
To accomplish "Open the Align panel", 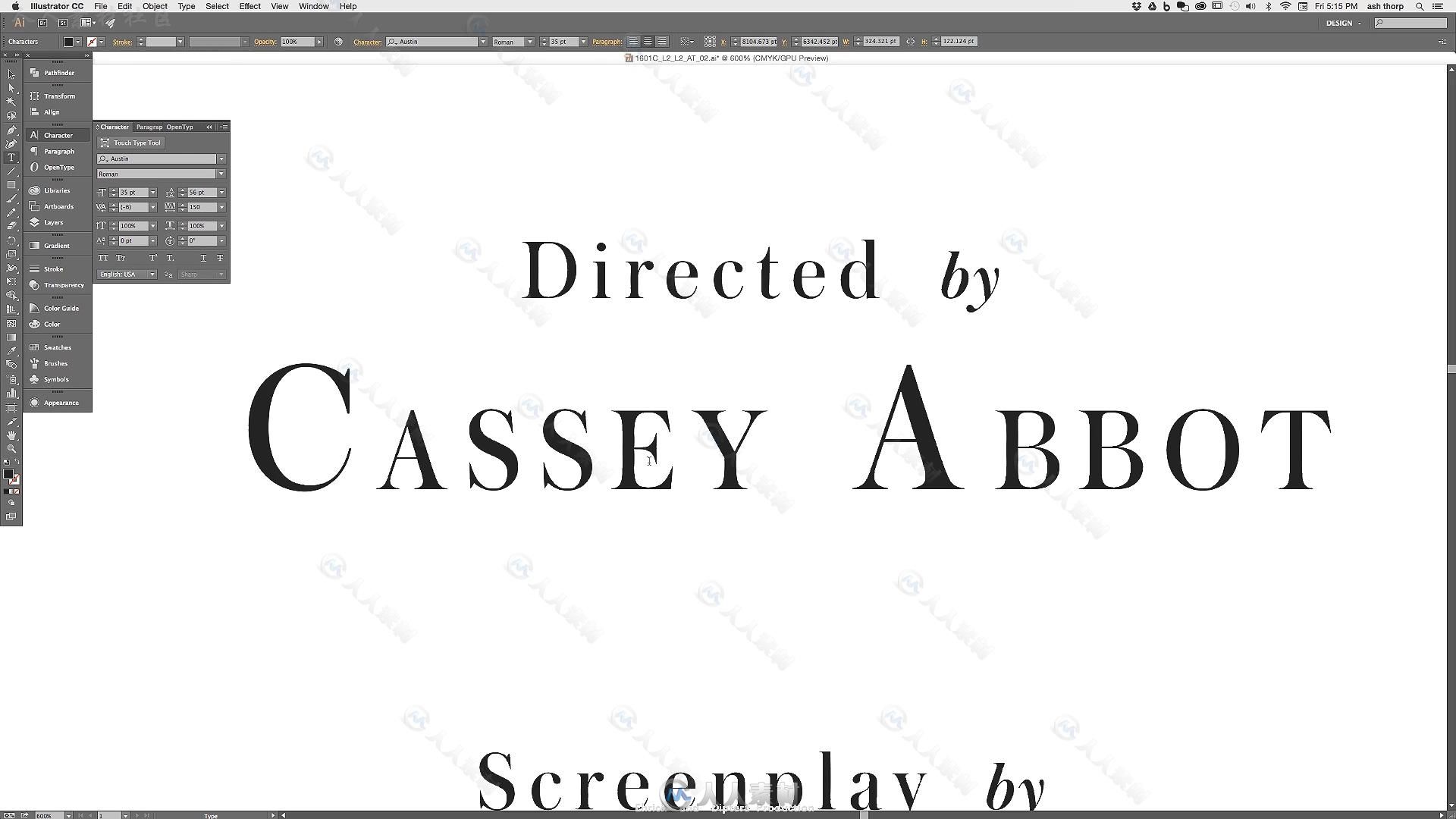I will [x=58, y=112].
